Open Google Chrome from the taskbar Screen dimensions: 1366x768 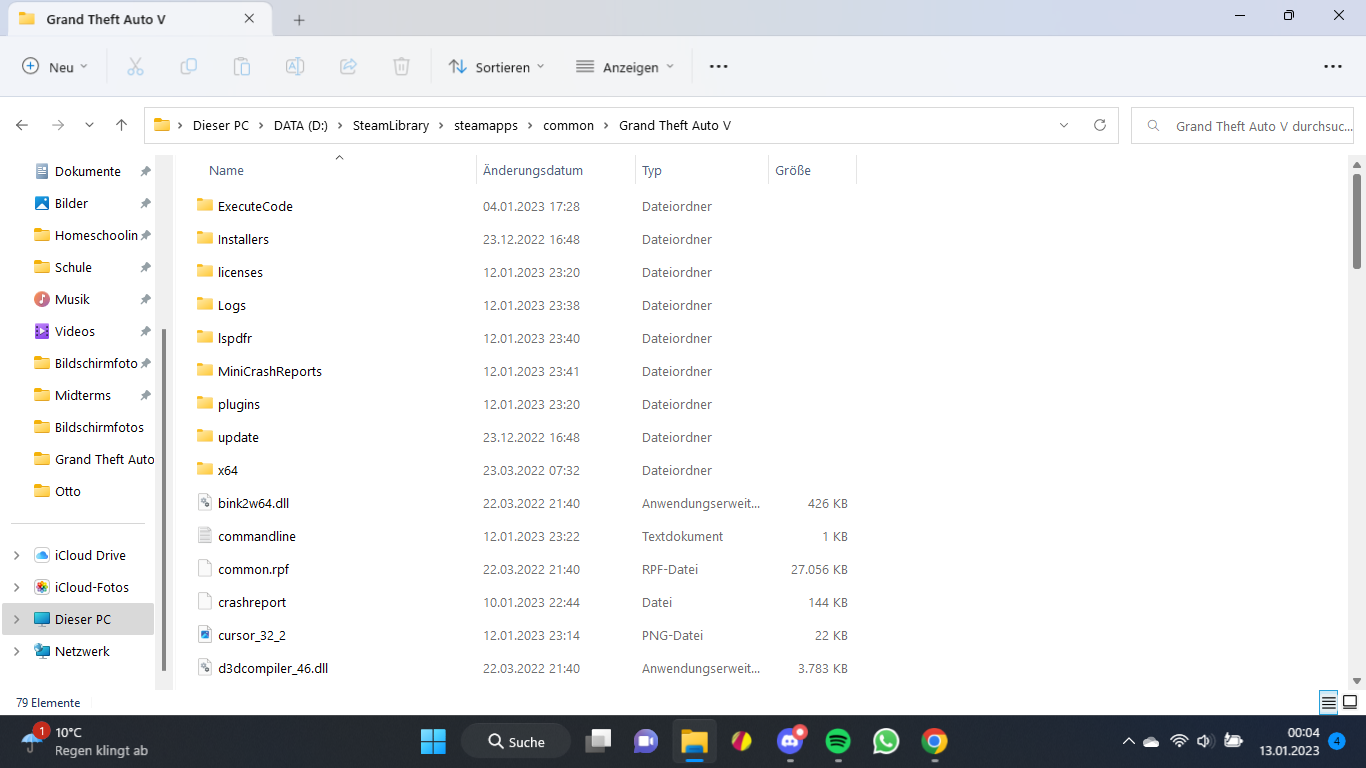coord(934,741)
